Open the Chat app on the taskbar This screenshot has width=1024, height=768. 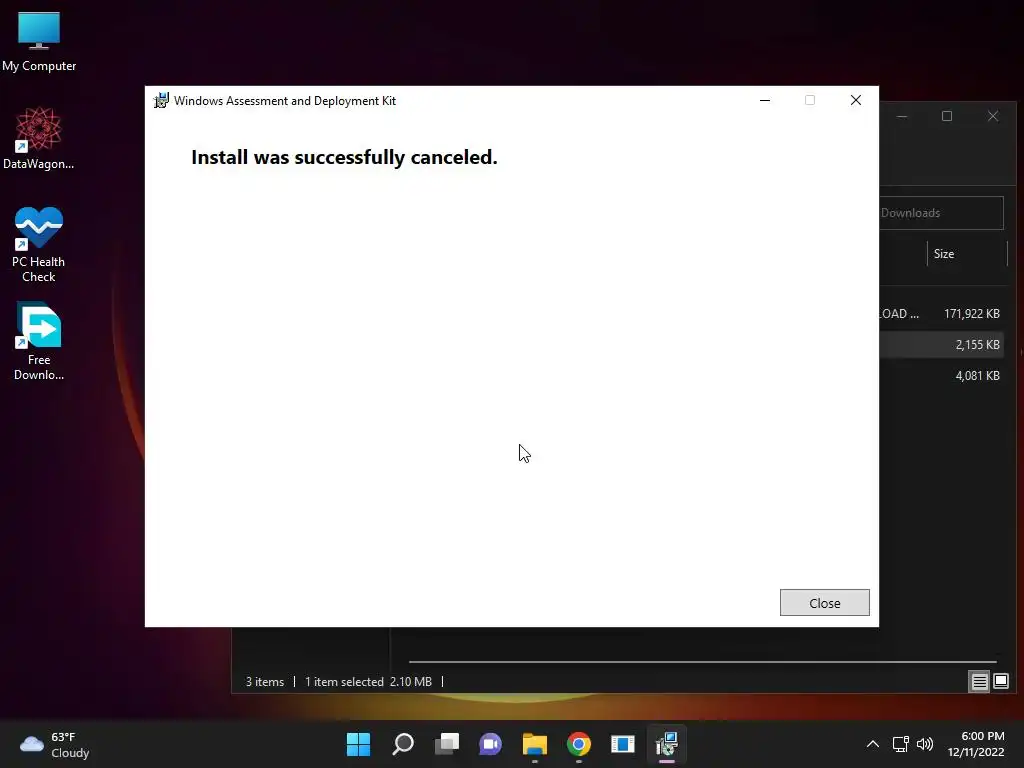pyautogui.click(x=490, y=744)
